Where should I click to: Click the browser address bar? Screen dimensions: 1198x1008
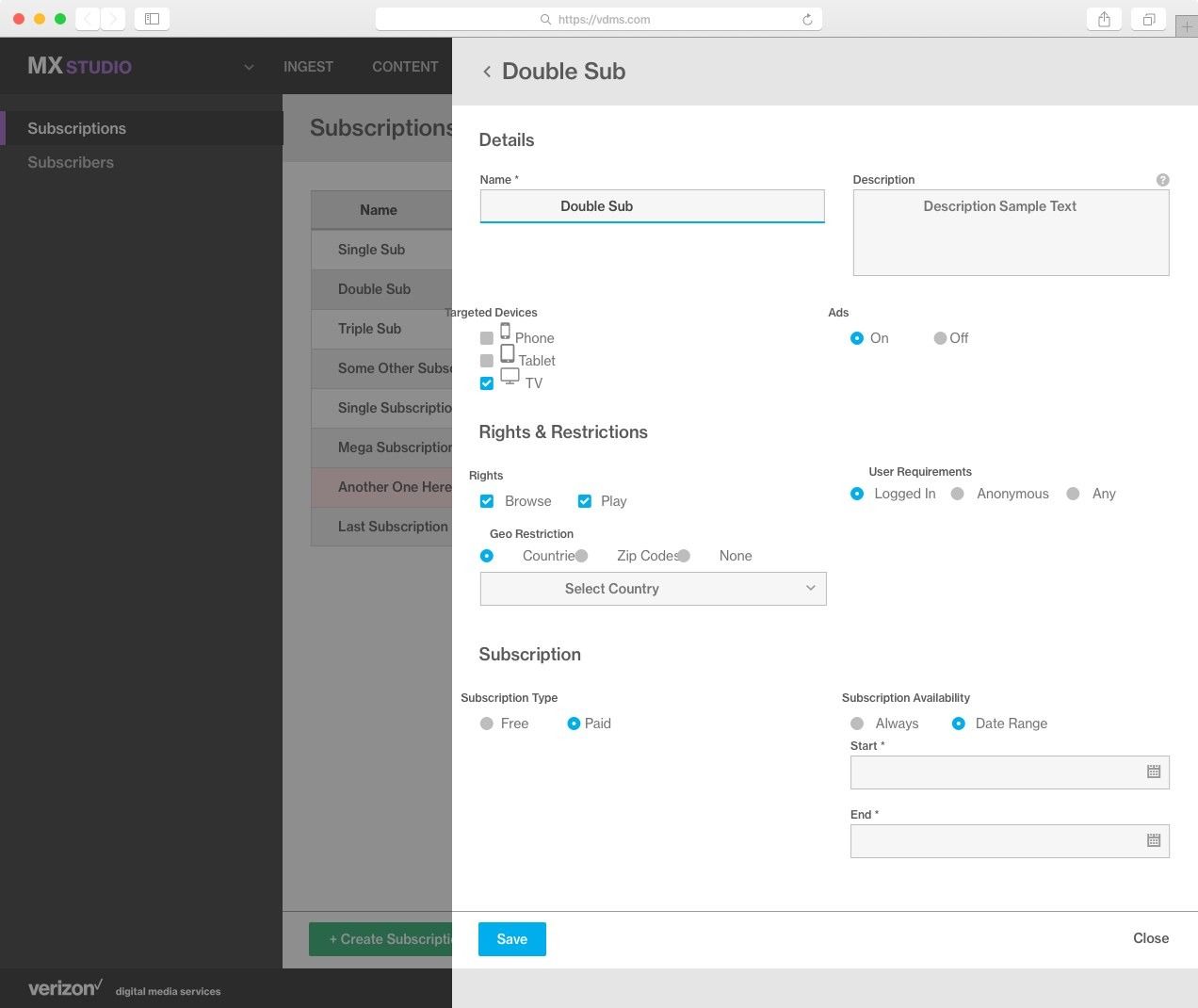click(x=598, y=19)
